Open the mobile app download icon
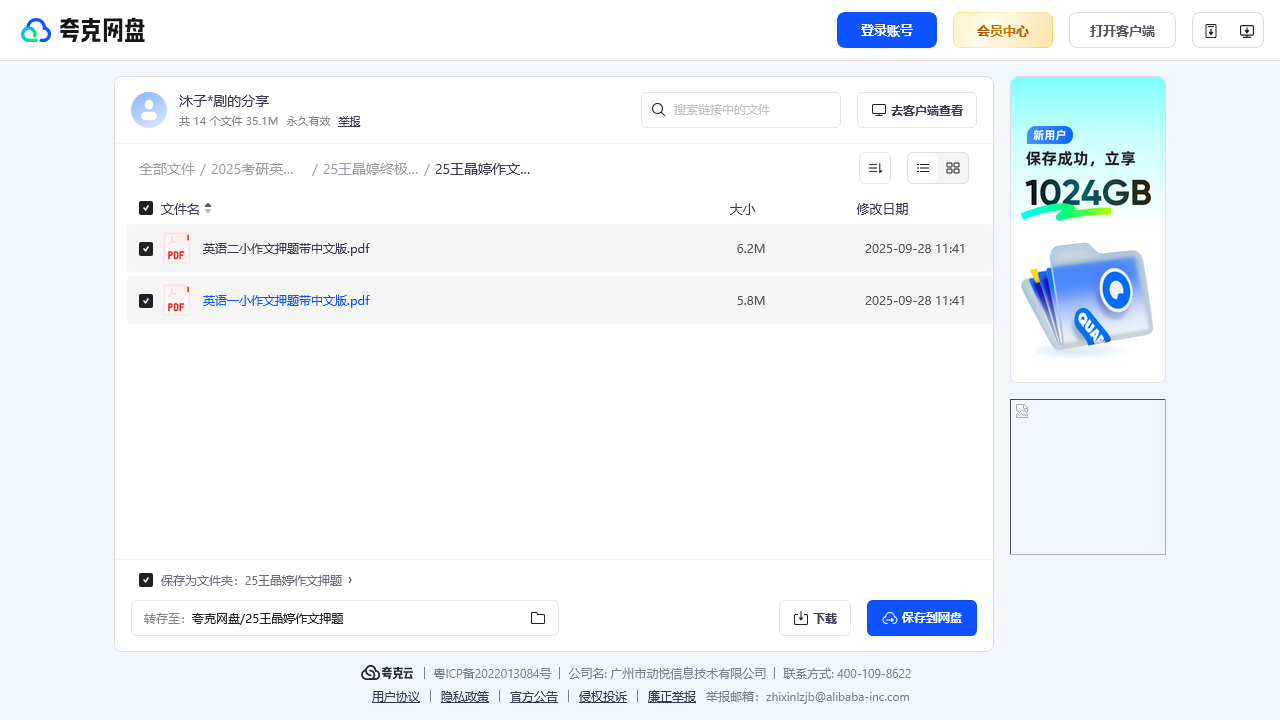This screenshot has height=720, width=1280. (1211, 31)
